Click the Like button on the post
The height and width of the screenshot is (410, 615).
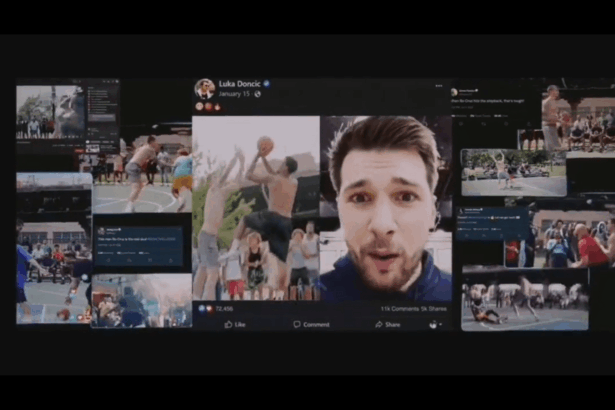point(236,324)
